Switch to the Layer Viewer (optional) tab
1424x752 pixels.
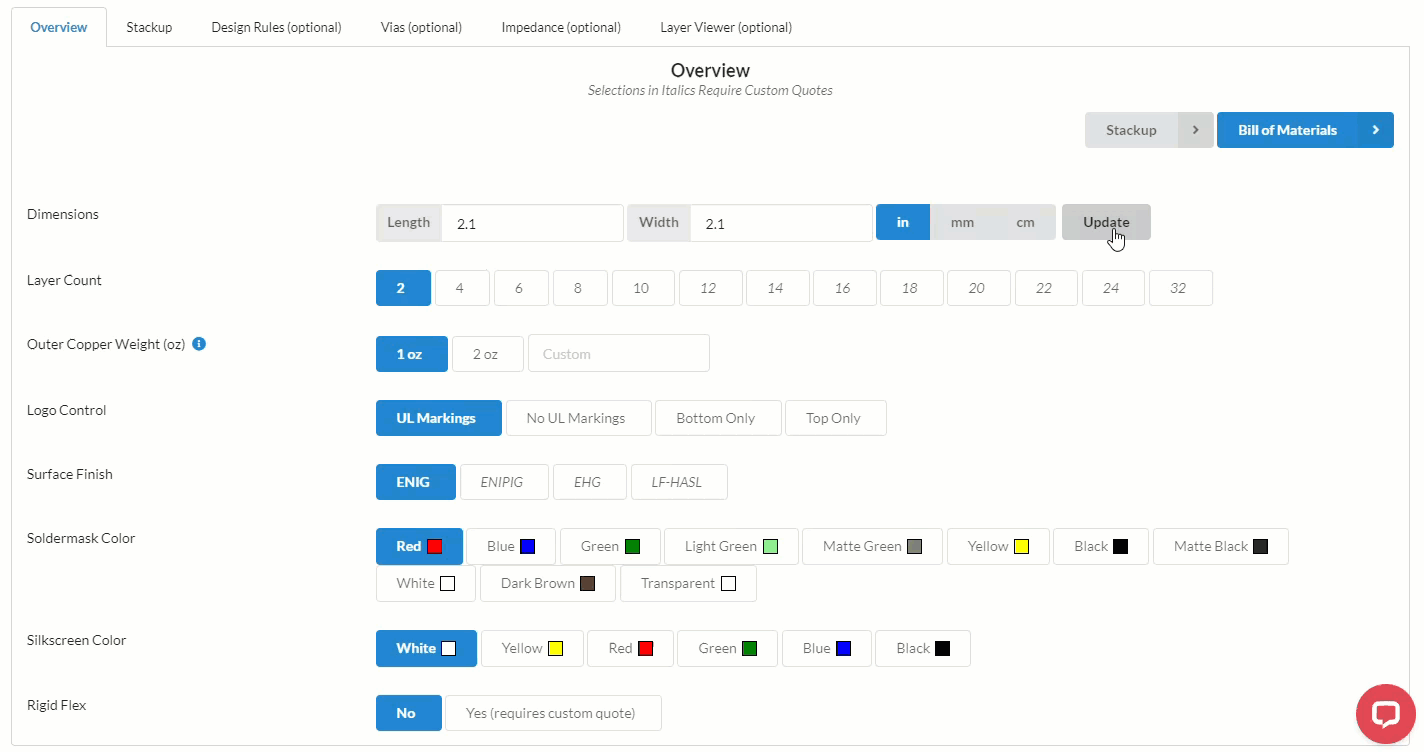(726, 27)
